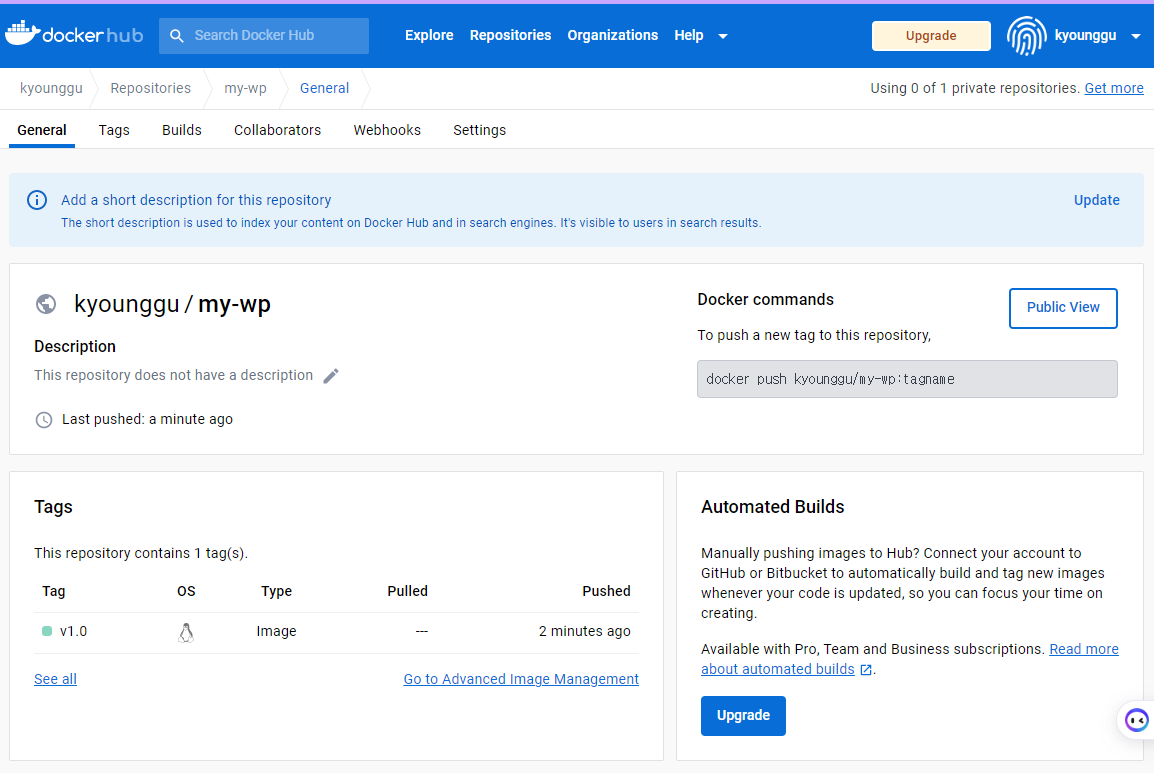Expand the kyounggu account dropdown arrow
The image size is (1154, 773).
[x=1136, y=36]
